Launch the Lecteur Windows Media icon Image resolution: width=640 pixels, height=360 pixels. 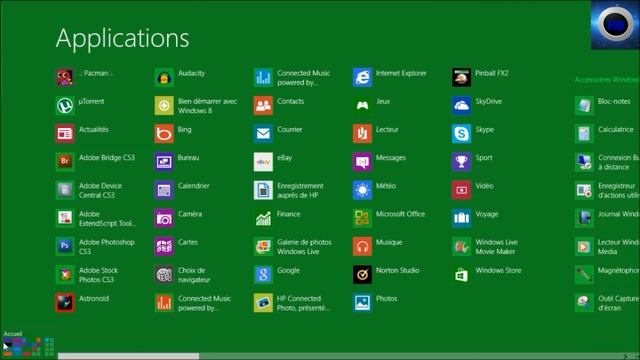pyautogui.click(x=584, y=246)
